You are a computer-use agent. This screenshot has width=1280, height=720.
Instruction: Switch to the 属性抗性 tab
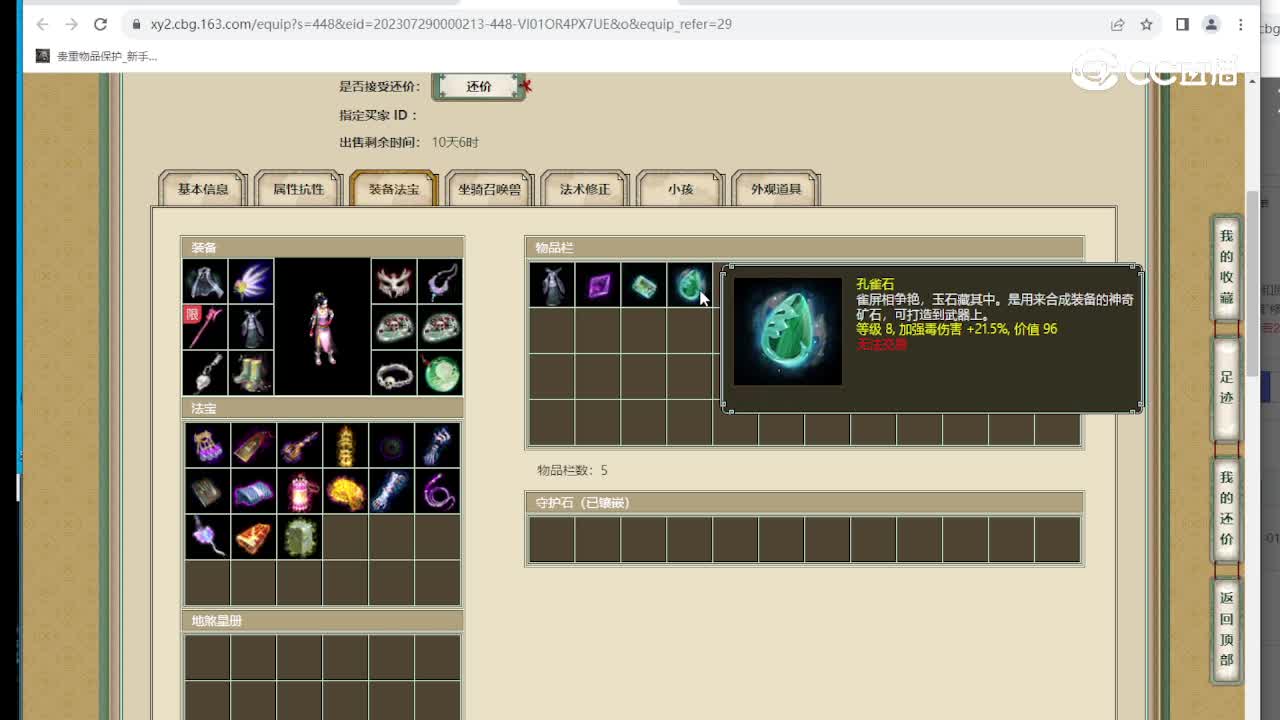click(x=299, y=189)
